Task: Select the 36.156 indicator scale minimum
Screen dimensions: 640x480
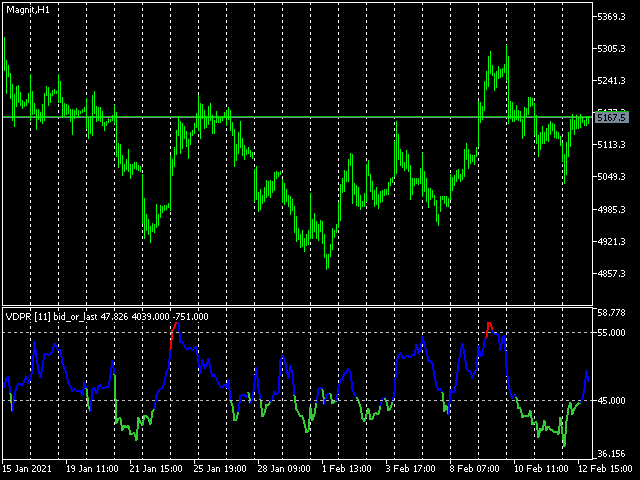Action: 611,454
